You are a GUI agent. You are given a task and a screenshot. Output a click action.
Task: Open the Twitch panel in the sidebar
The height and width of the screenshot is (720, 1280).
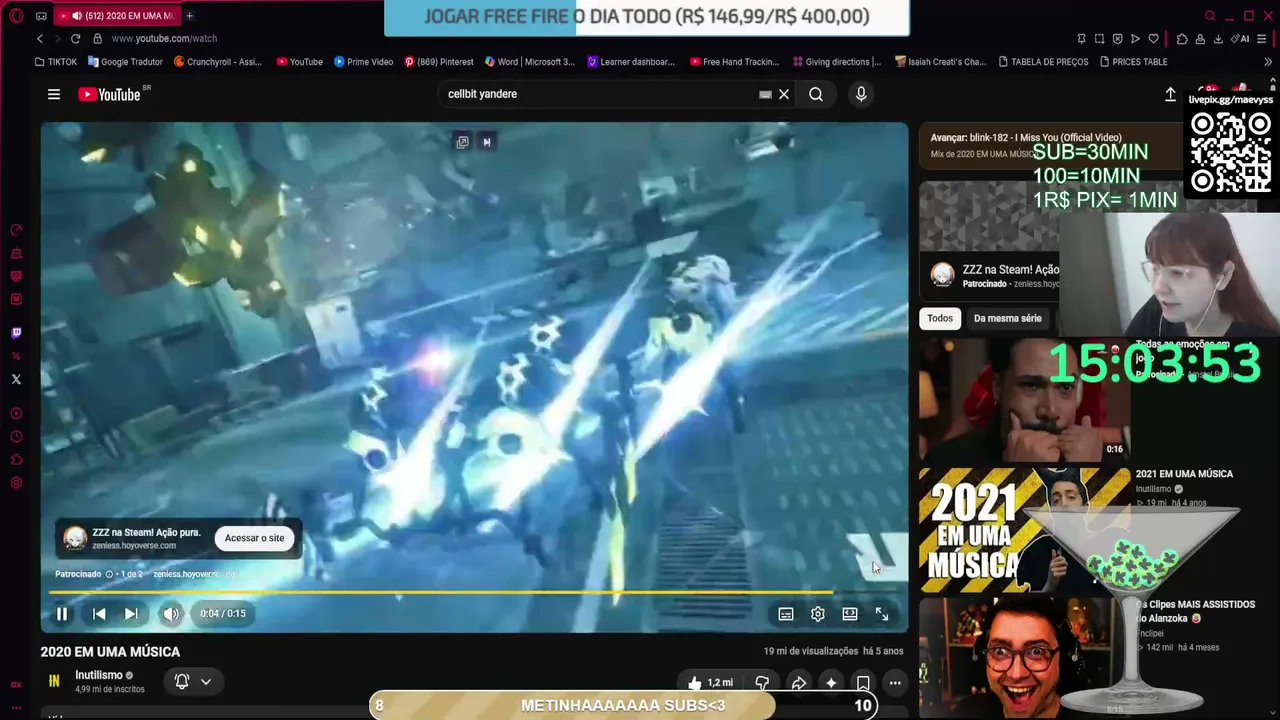point(16,333)
